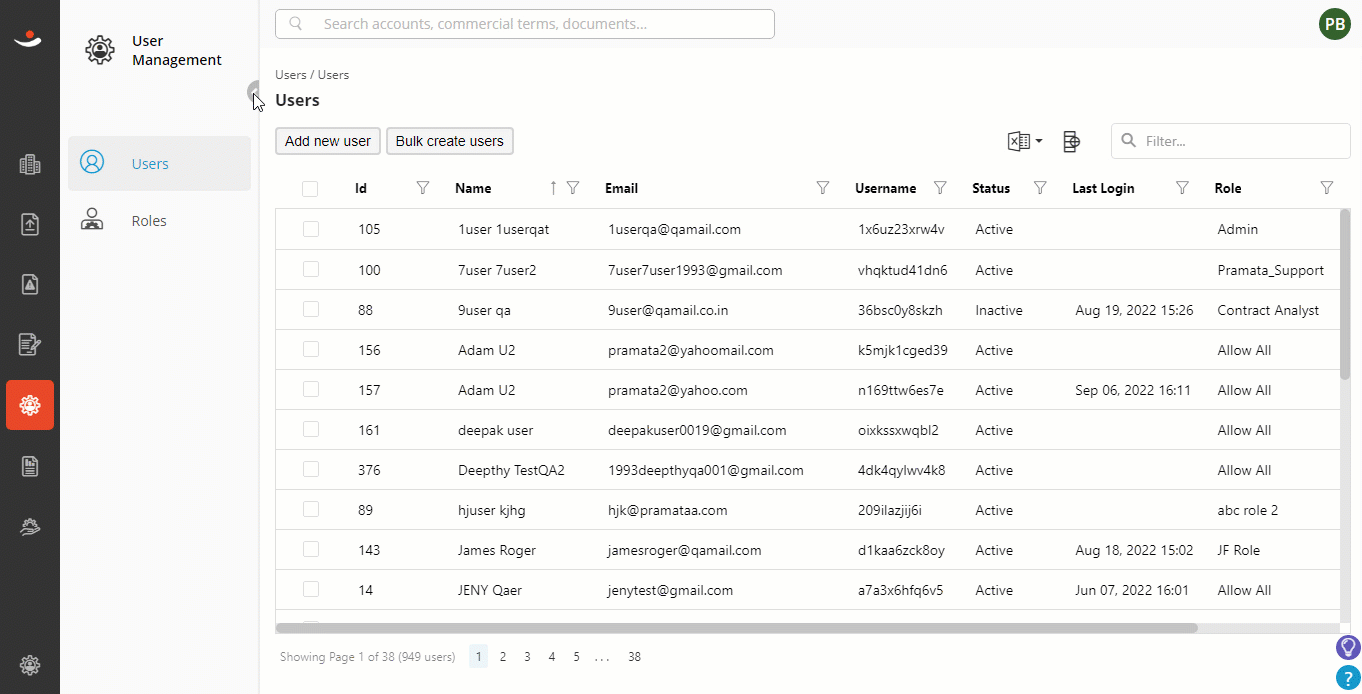This screenshot has height=694, width=1362.
Task: Open the help question mark icon
Action: tap(1348, 678)
